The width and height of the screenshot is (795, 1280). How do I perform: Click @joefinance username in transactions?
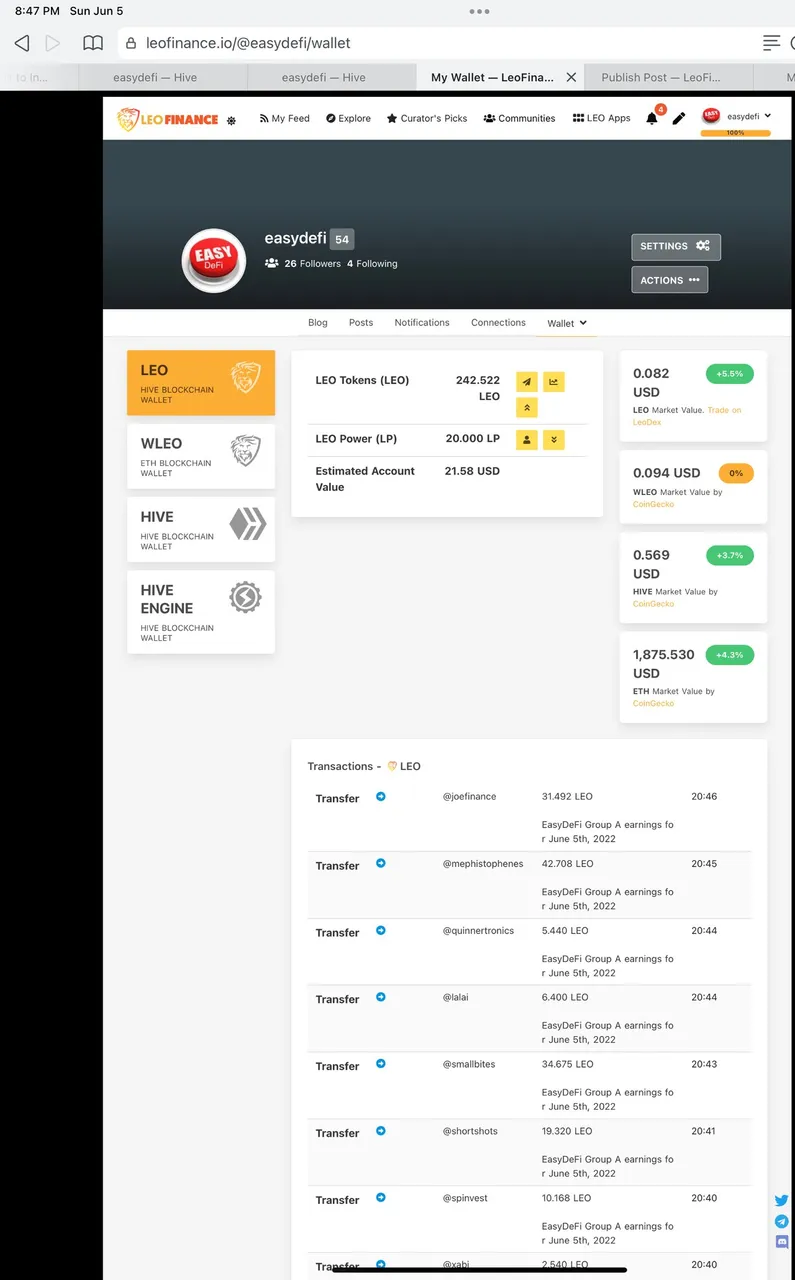pos(470,797)
